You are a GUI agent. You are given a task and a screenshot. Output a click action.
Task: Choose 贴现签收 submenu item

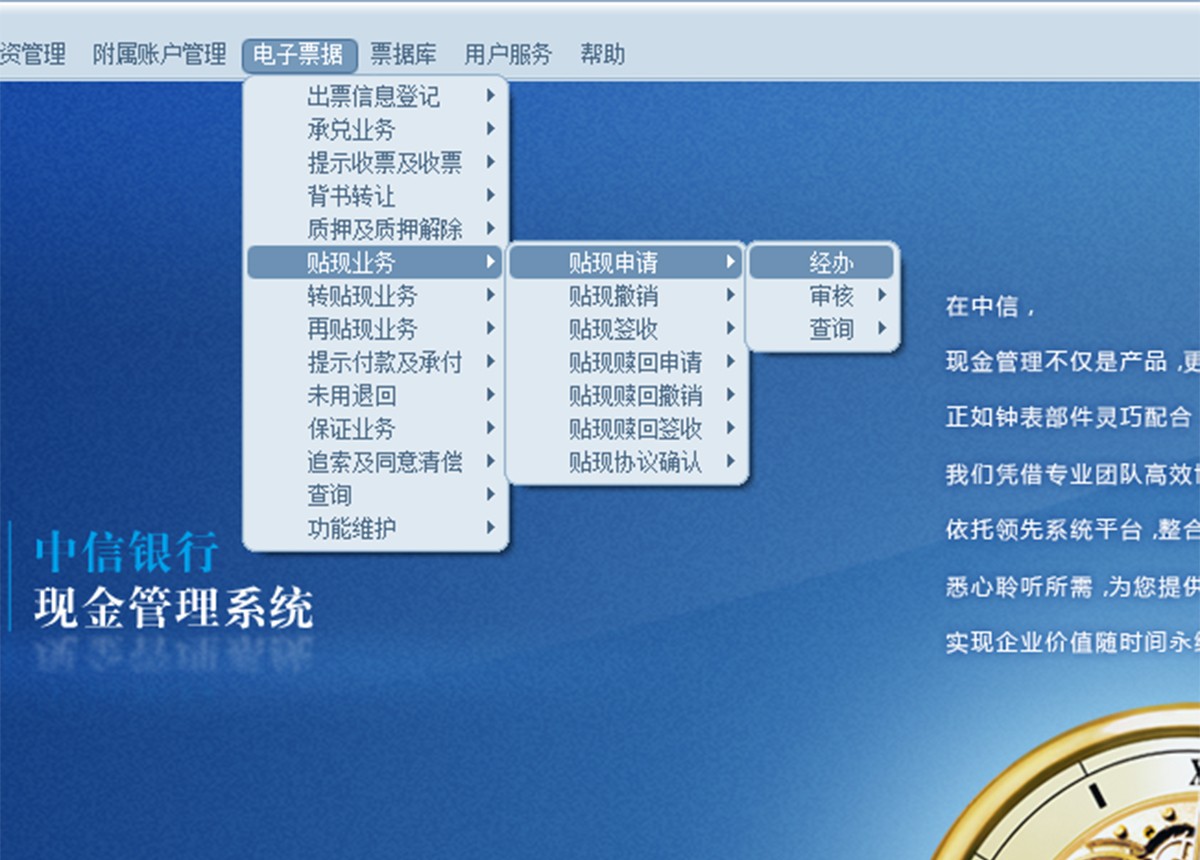click(626, 329)
